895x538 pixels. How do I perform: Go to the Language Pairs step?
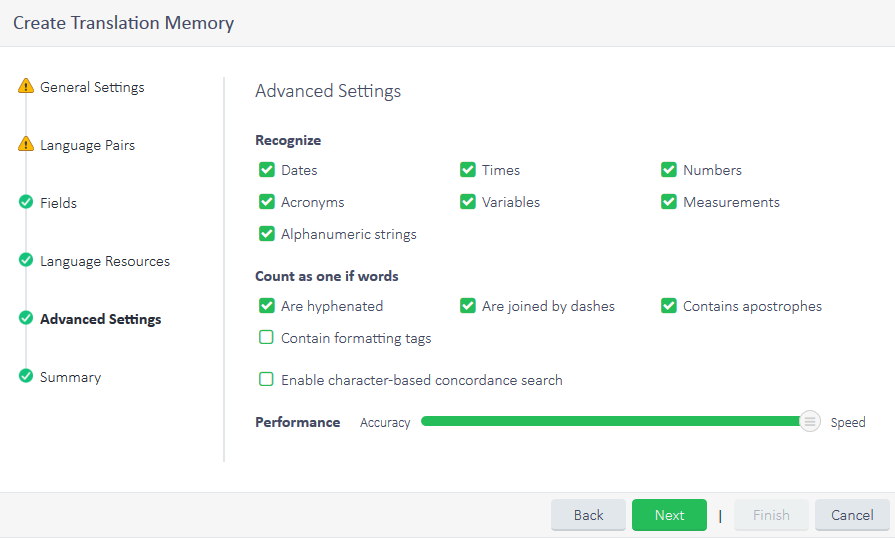pyautogui.click(x=87, y=145)
